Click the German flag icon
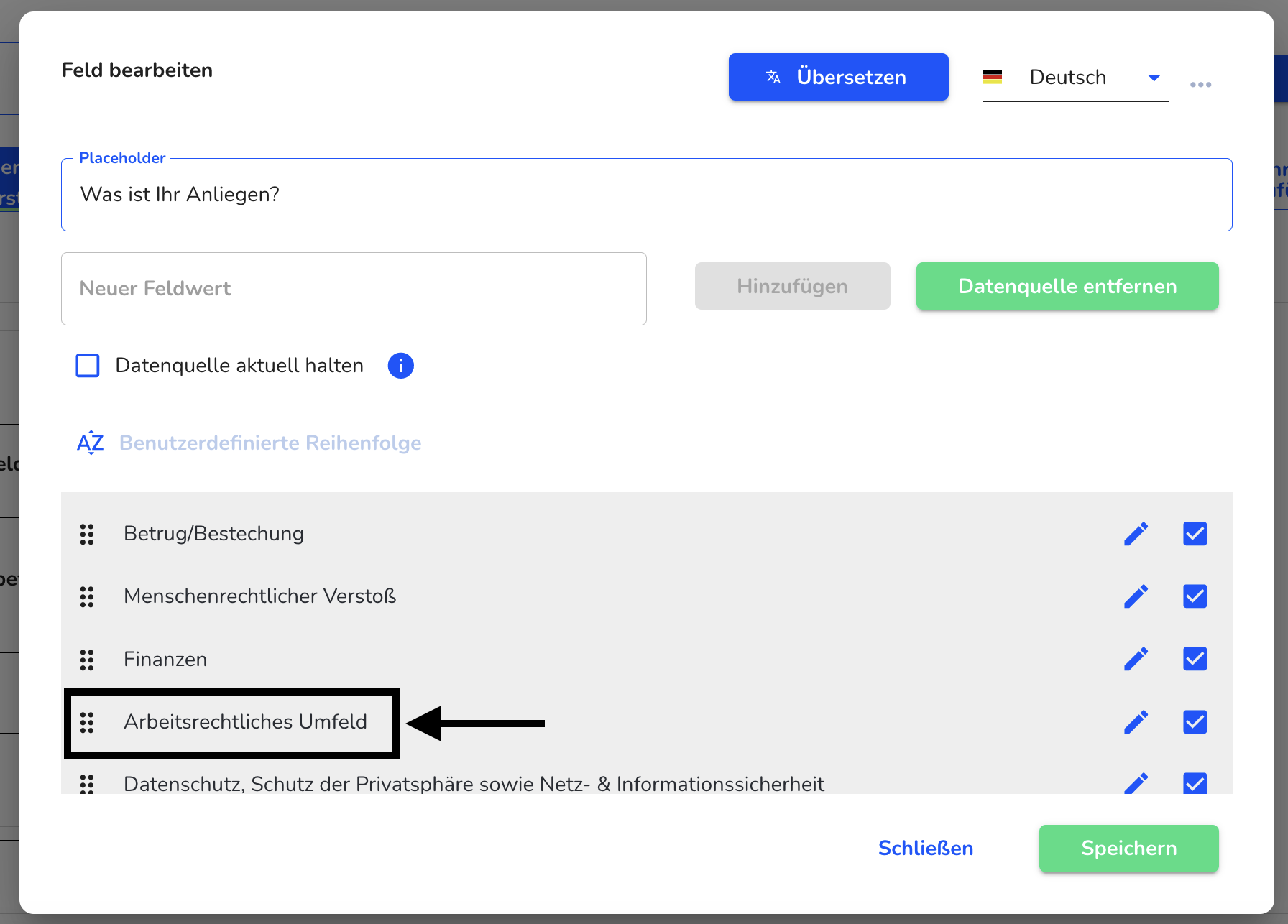 tap(993, 77)
